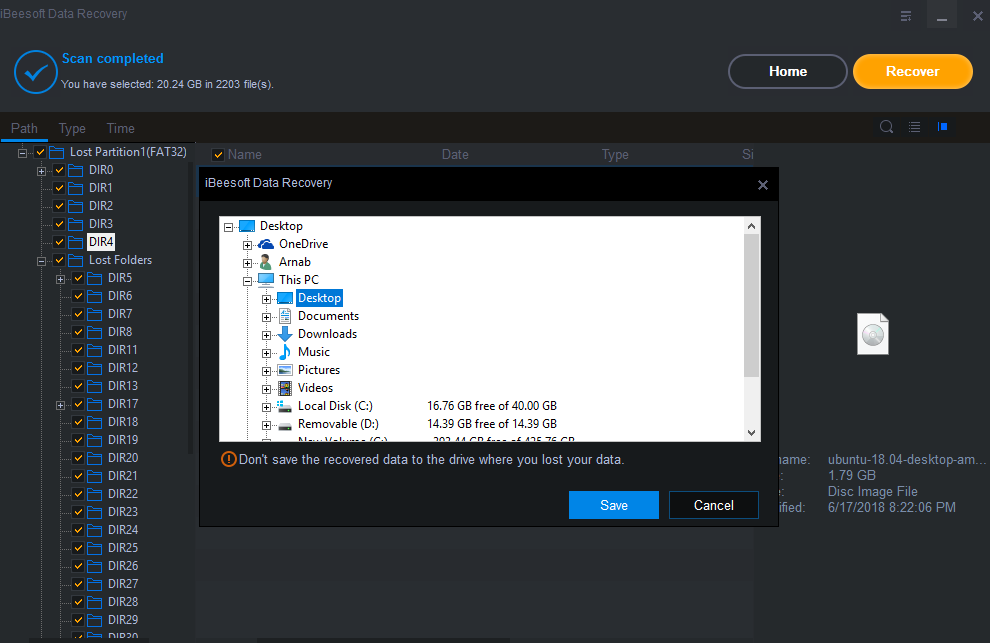The height and width of the screenshot is (643, 990).
Task: Switch to list view icon
Action: click(914, 127)
